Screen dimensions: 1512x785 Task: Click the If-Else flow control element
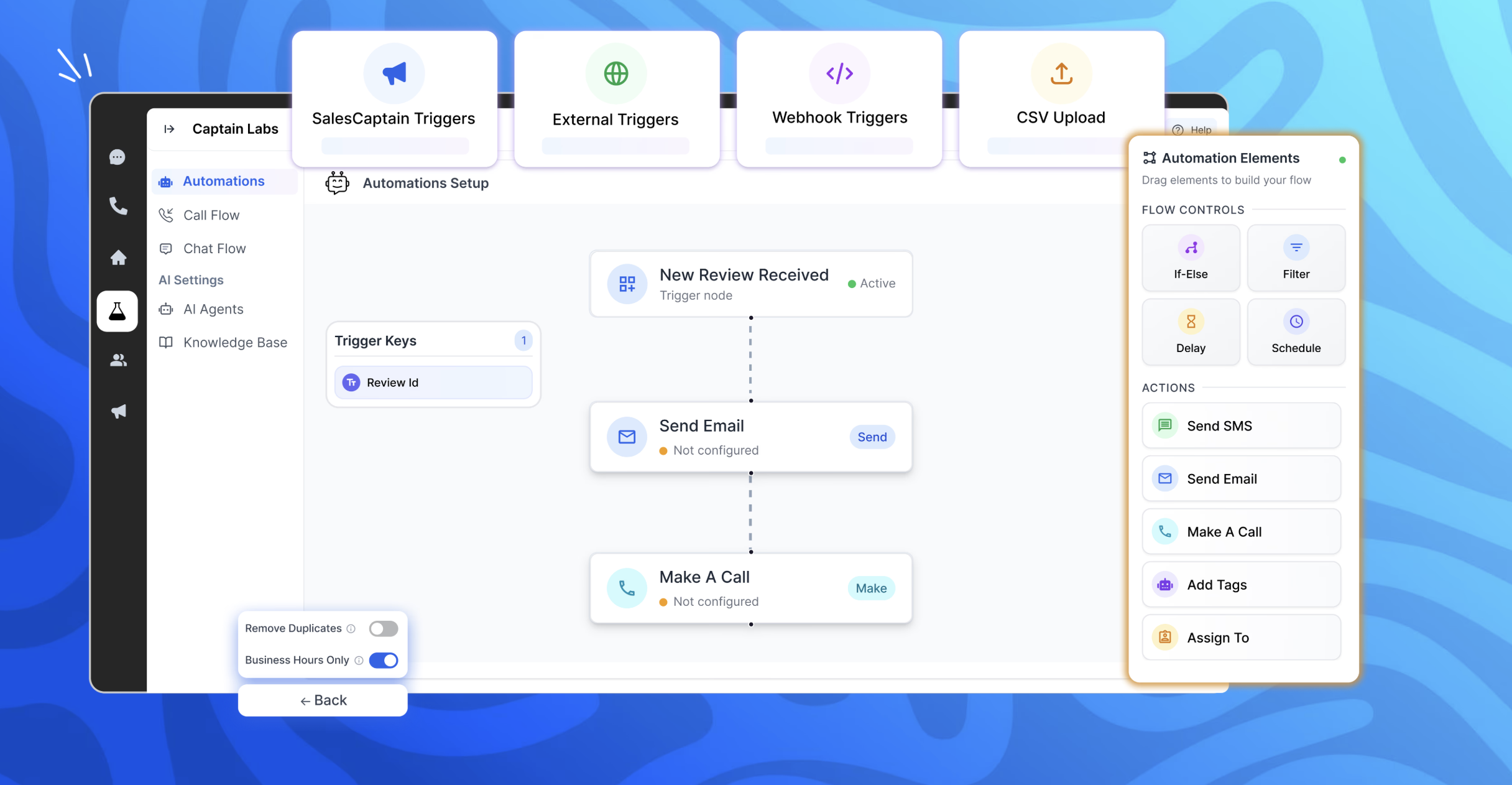(1190, 258)
